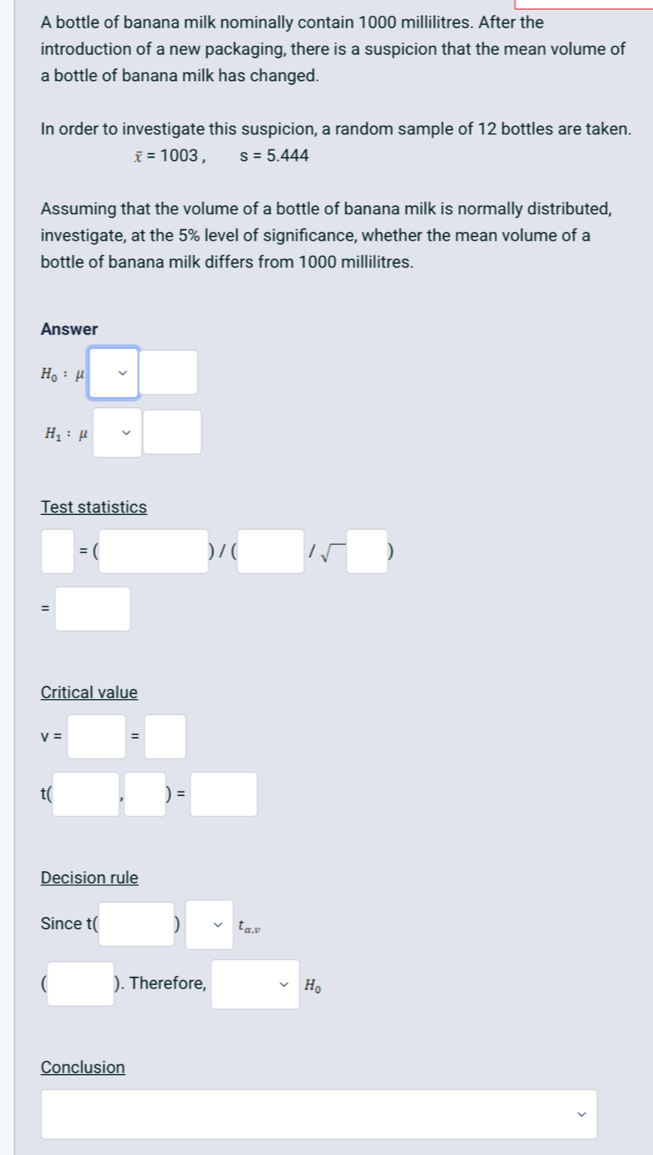The width and height of the screenshot is (653, 1155).
Task: Select the test statistic name box
Action: click(55, 552)
